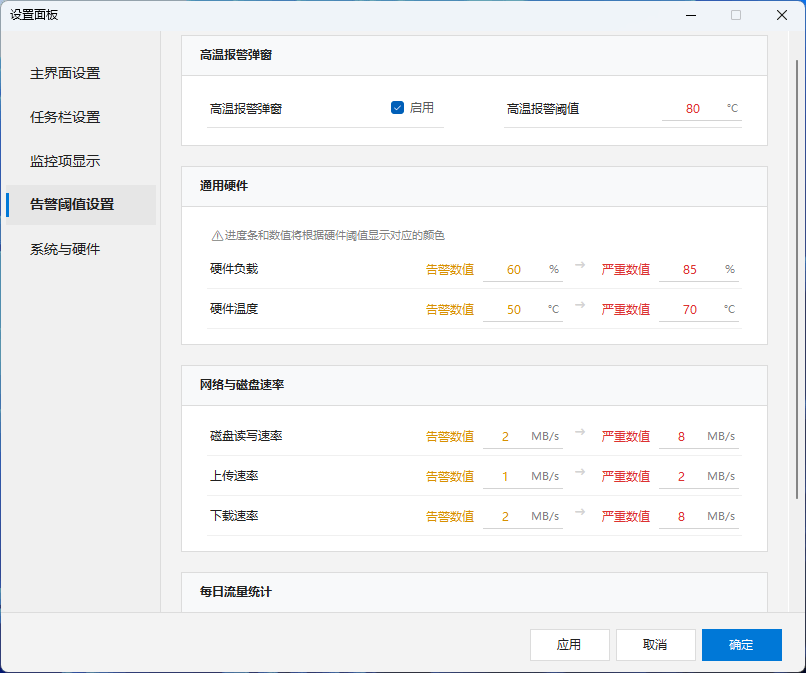Click the vertical scrollbar of settings
806x673 pixels.
coord(797,279)
